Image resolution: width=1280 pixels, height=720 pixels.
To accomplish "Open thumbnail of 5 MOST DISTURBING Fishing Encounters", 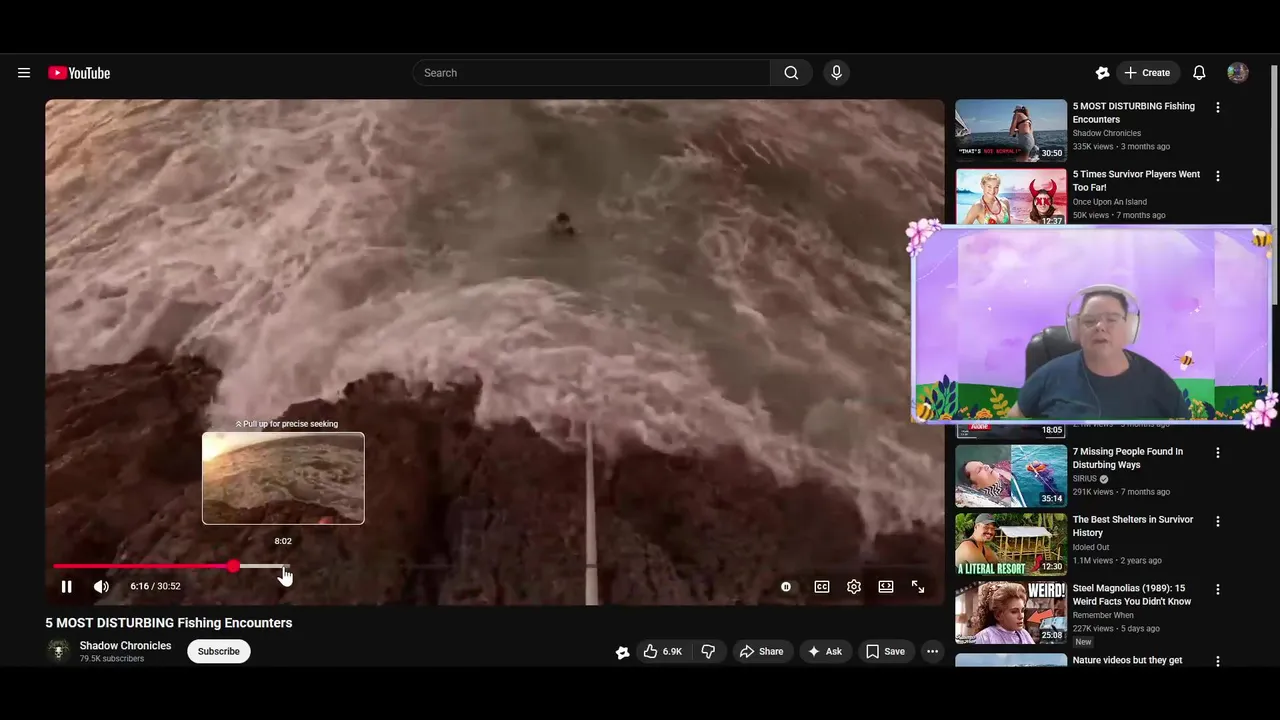I will (1011, 130).
